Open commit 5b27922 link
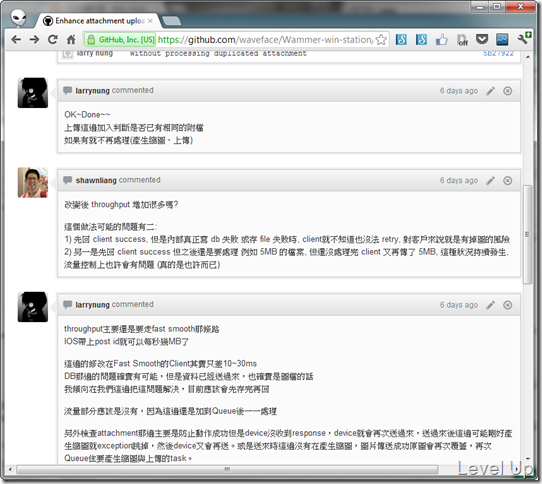The image size is (542, 484). [498, 53]
